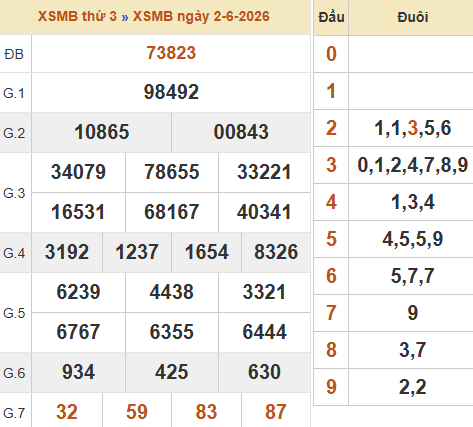Select G.4 number 8326
Screen dimensions: 473x427
(276, 252)
